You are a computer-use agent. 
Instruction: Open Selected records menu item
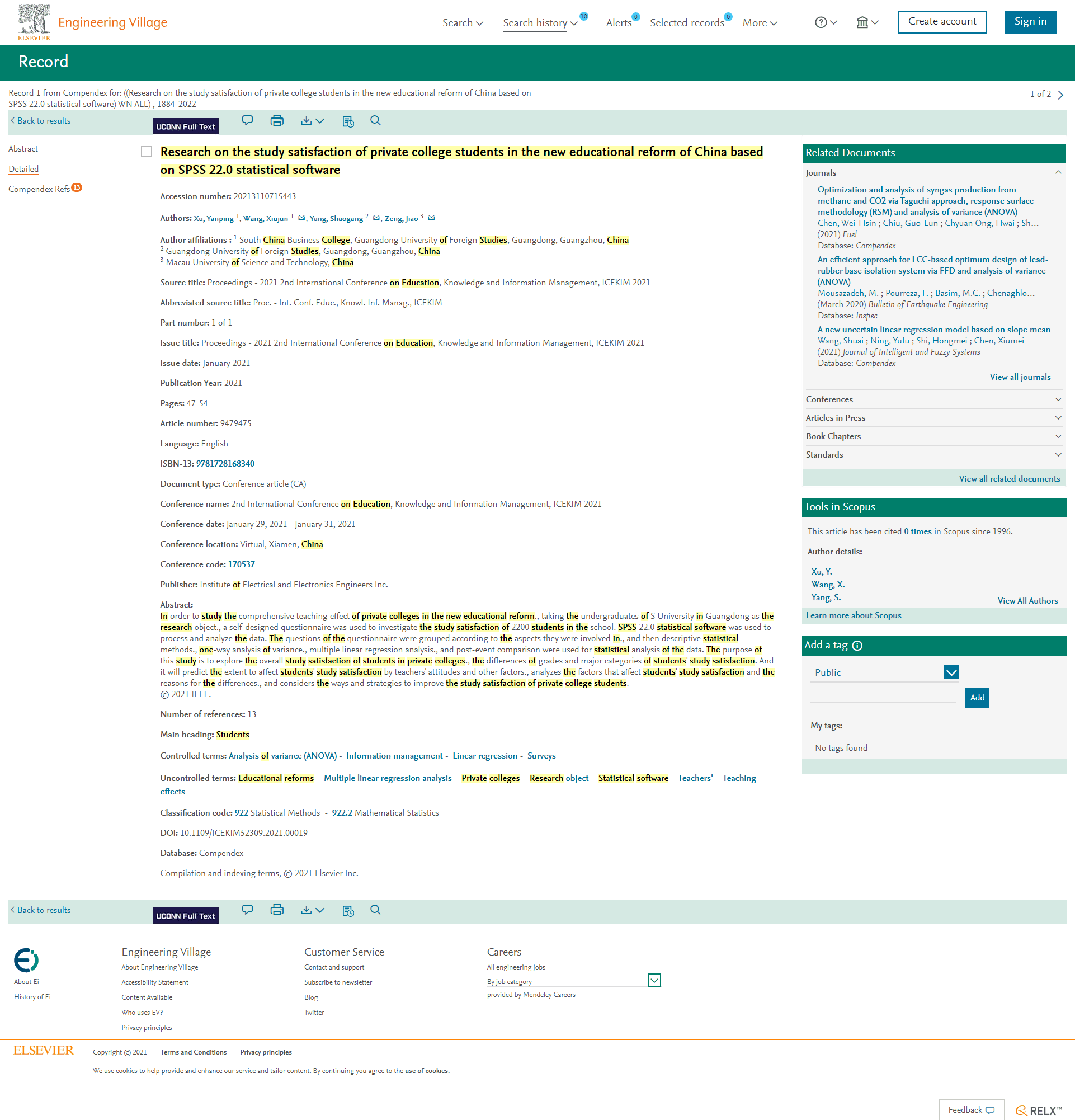pyautogui.click(x=687, y=23)
